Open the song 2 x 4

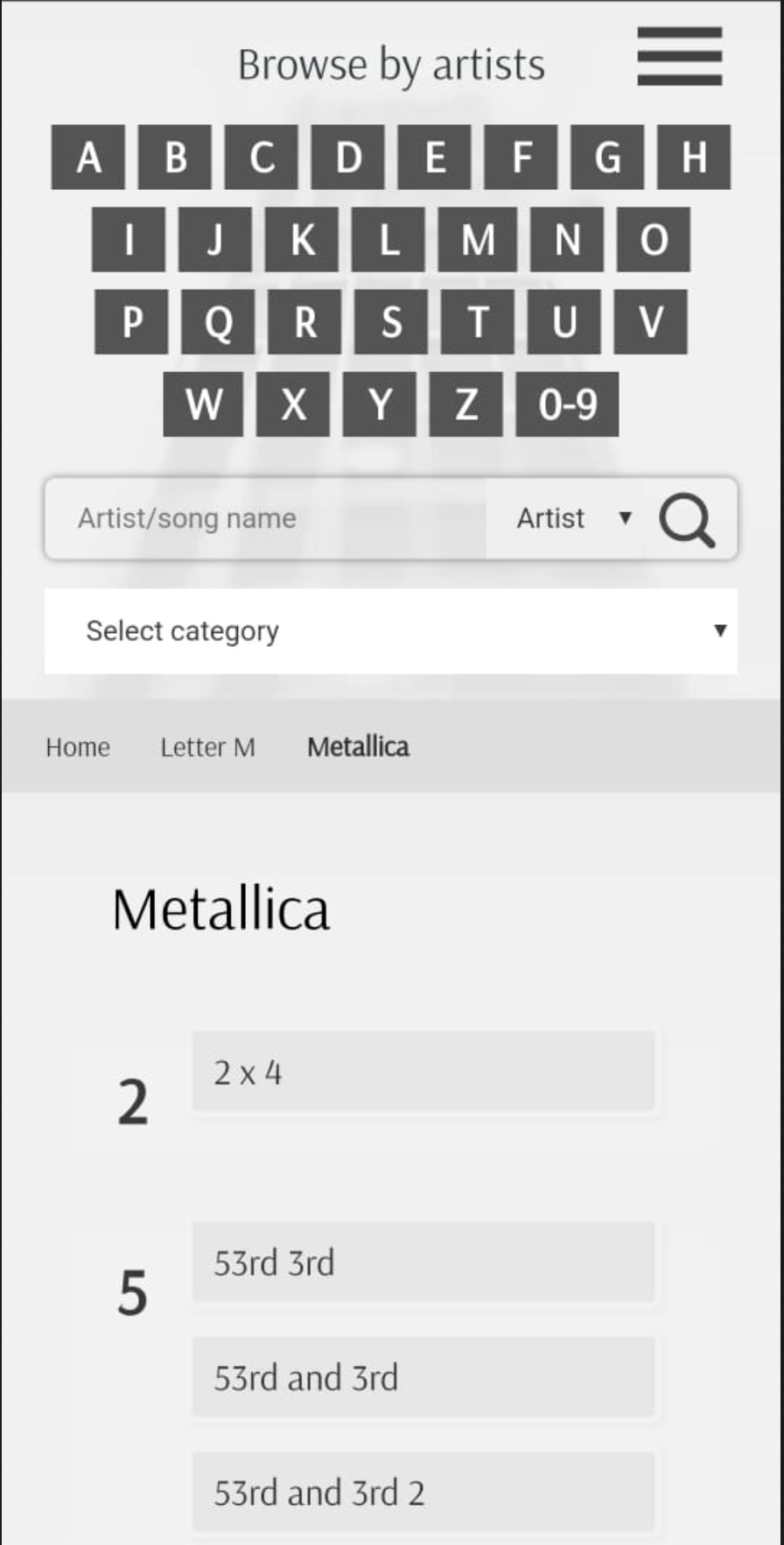pos(423,1071)
